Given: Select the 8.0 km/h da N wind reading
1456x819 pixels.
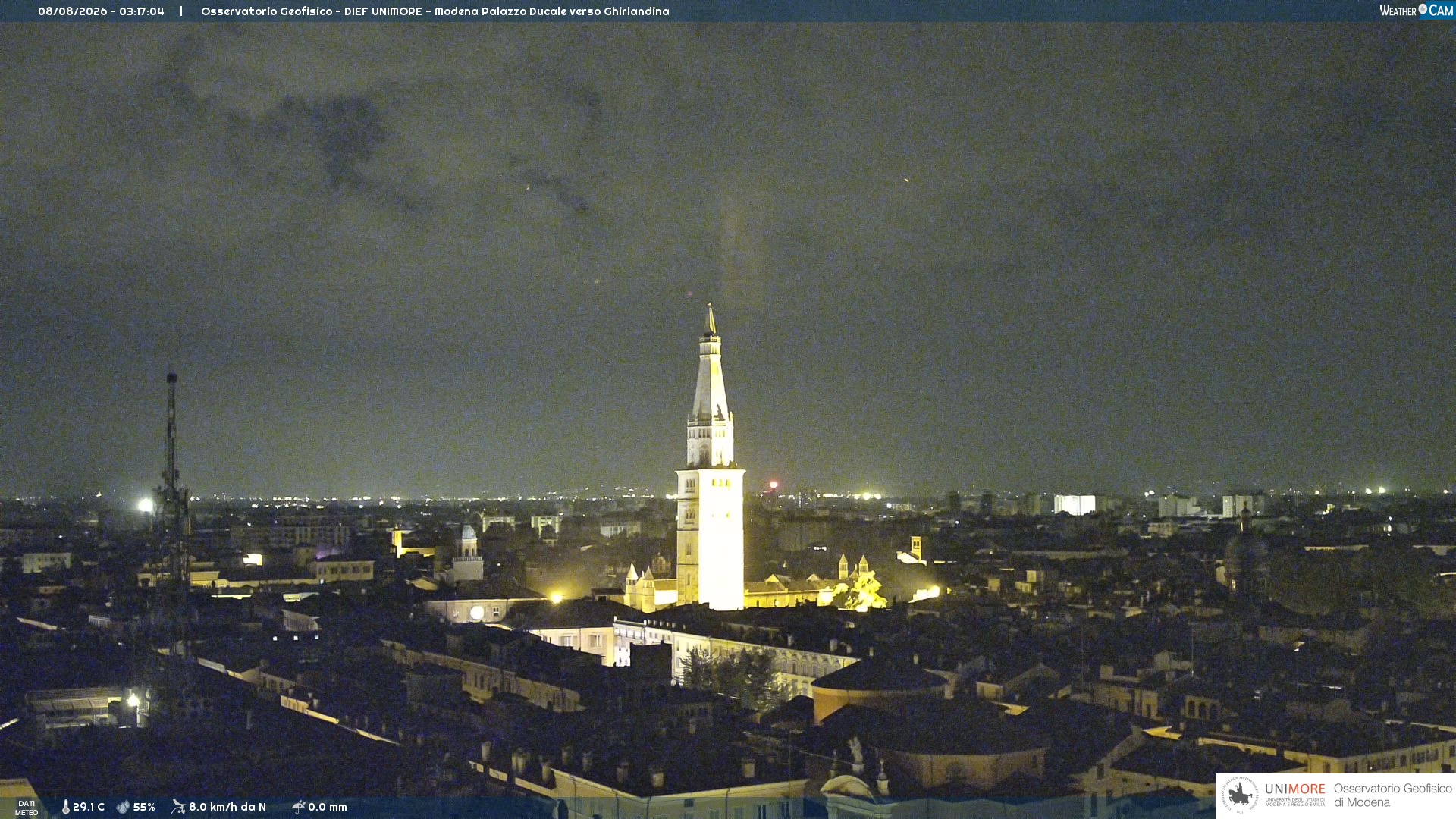Looking at the screenshot, I should (x=227, y=808).
